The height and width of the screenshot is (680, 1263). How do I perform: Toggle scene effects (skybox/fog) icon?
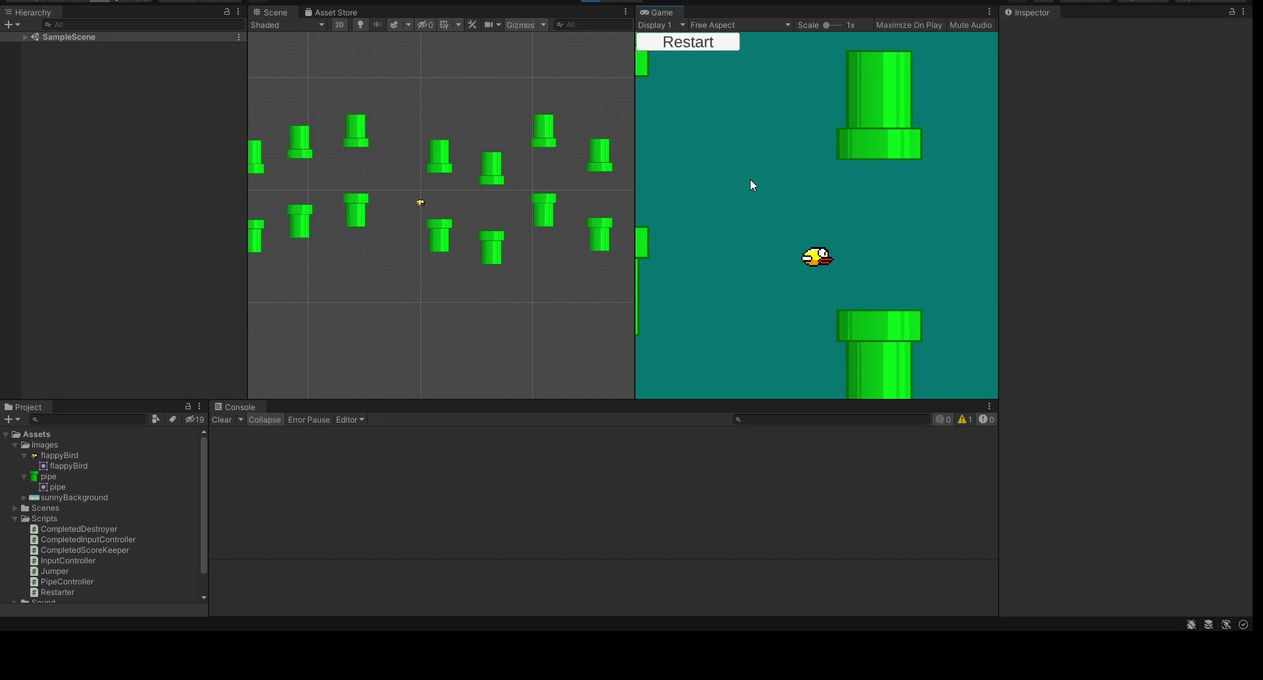(x=394, y=25)
